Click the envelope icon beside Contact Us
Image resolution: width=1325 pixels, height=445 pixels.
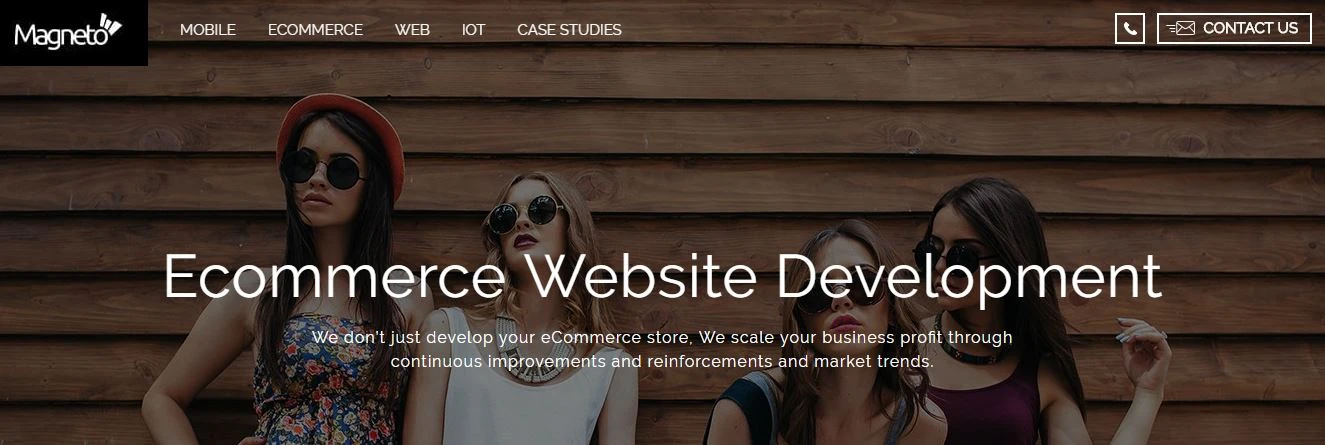(x=1181, y=29)
